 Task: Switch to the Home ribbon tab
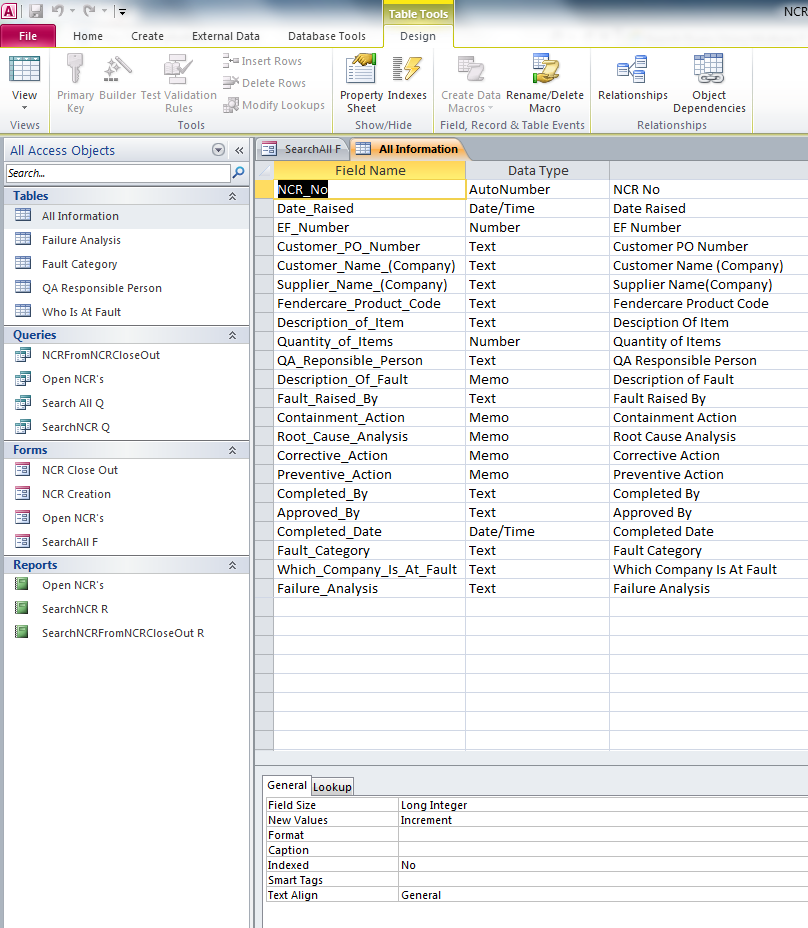pyautogui.click(x=88, y=36)
